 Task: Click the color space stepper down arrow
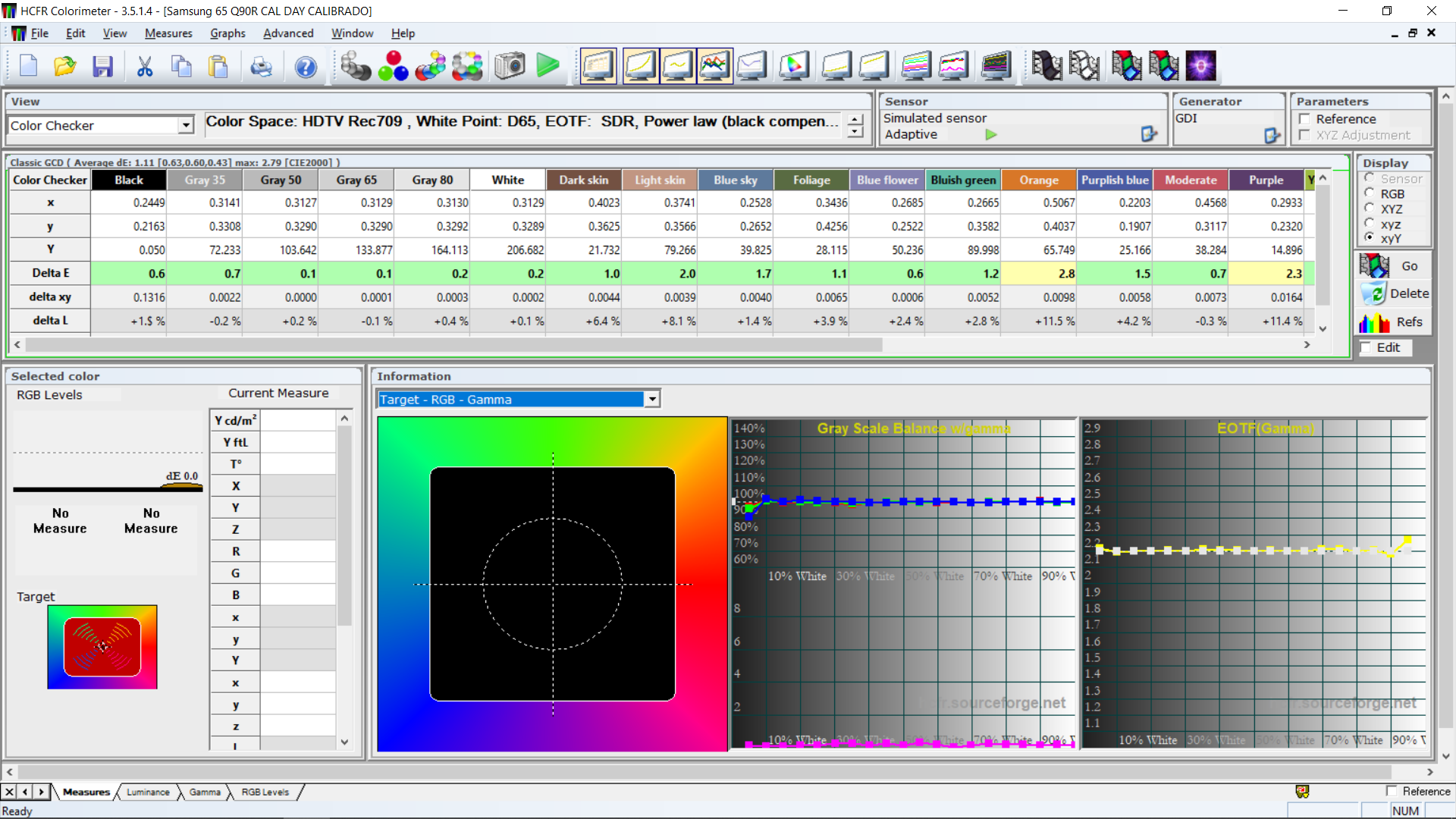coord(855,132)
